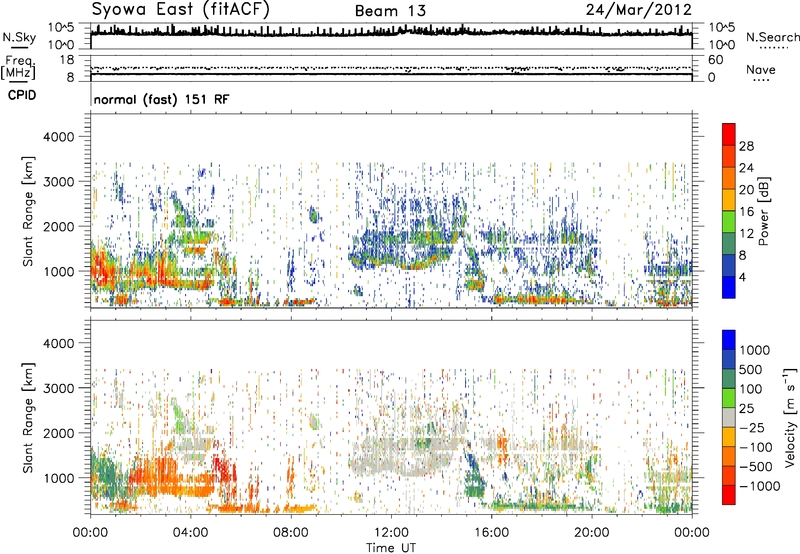Screen dimensions: 800x554
Task: Click the "500" Velocity colorbar label
Action: coord(751,370)
